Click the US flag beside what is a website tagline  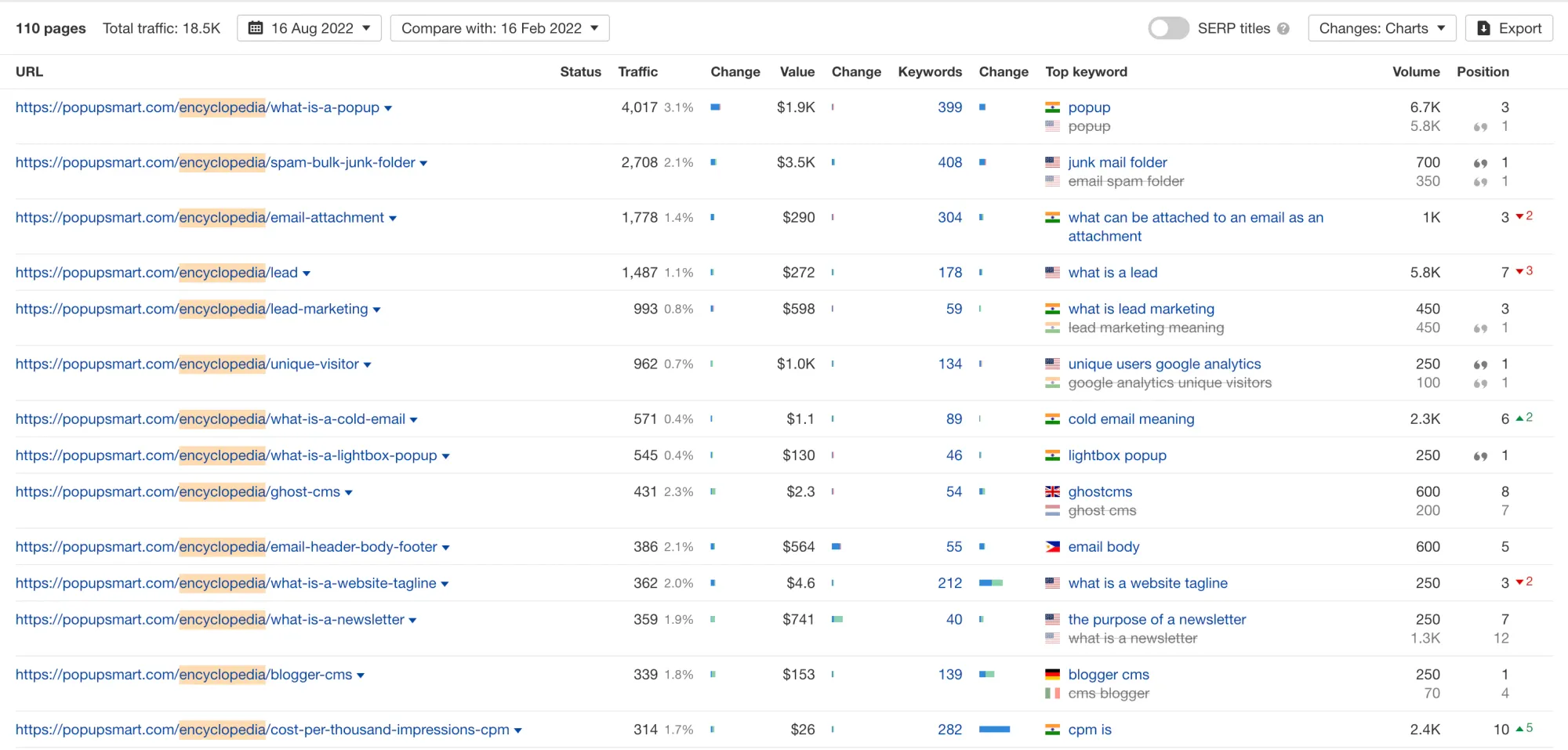click(1052, 583)
